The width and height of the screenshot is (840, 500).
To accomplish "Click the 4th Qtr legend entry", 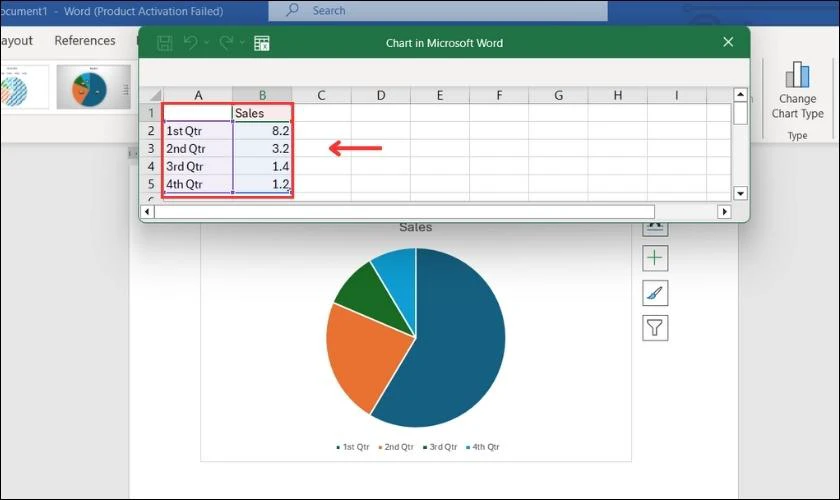I will point(483,447).
